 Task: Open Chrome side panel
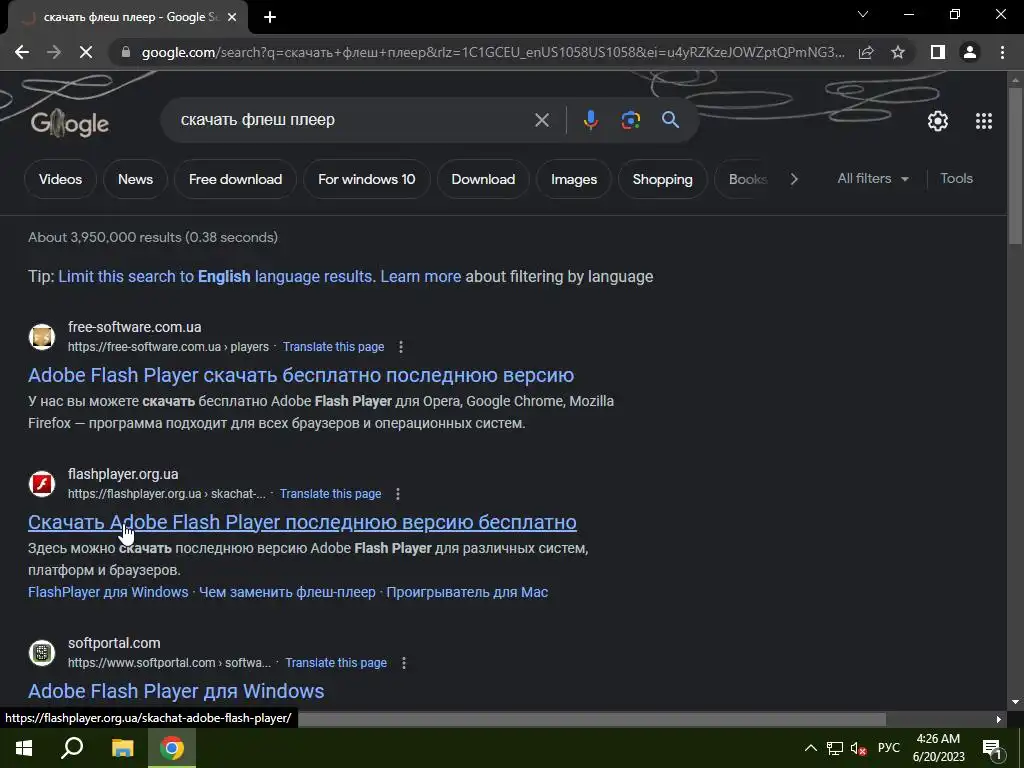(937, 52)
